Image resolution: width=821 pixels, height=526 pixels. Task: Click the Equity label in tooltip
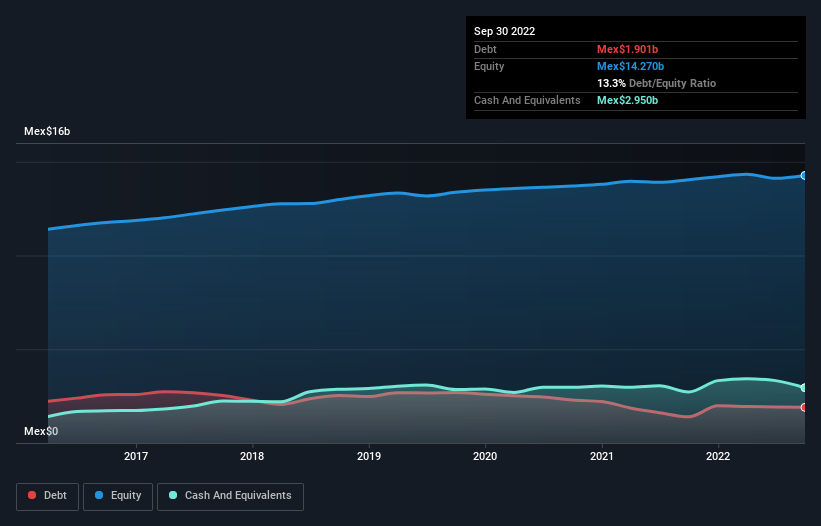pyautogui.click(x=489, y=66)
